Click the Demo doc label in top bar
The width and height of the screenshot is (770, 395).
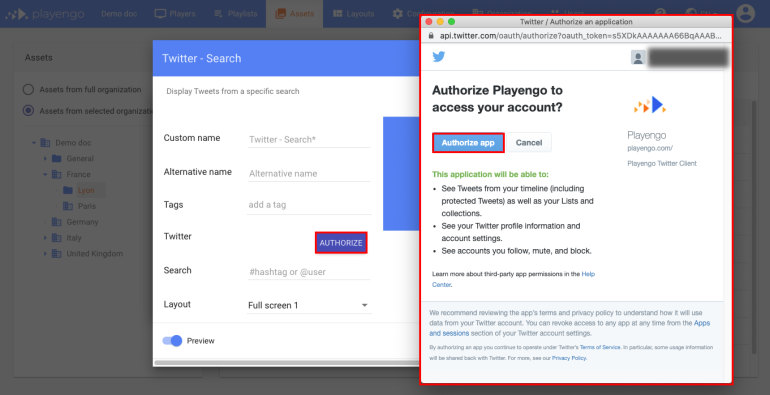[x=119, y=14]
